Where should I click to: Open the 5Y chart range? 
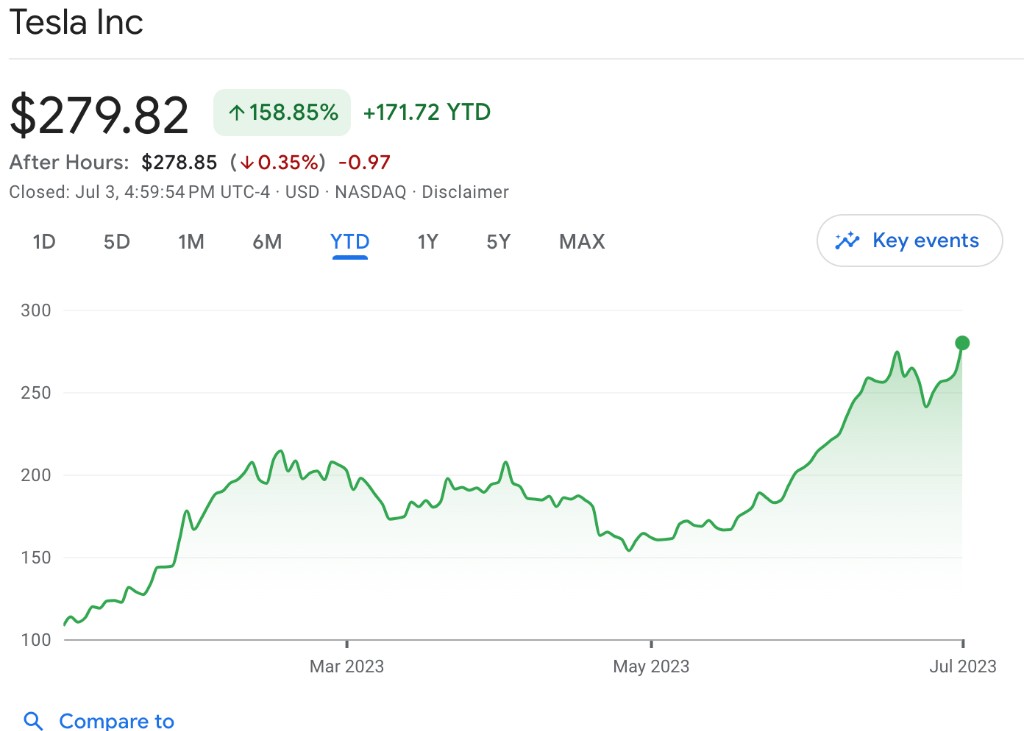point(499,242)
